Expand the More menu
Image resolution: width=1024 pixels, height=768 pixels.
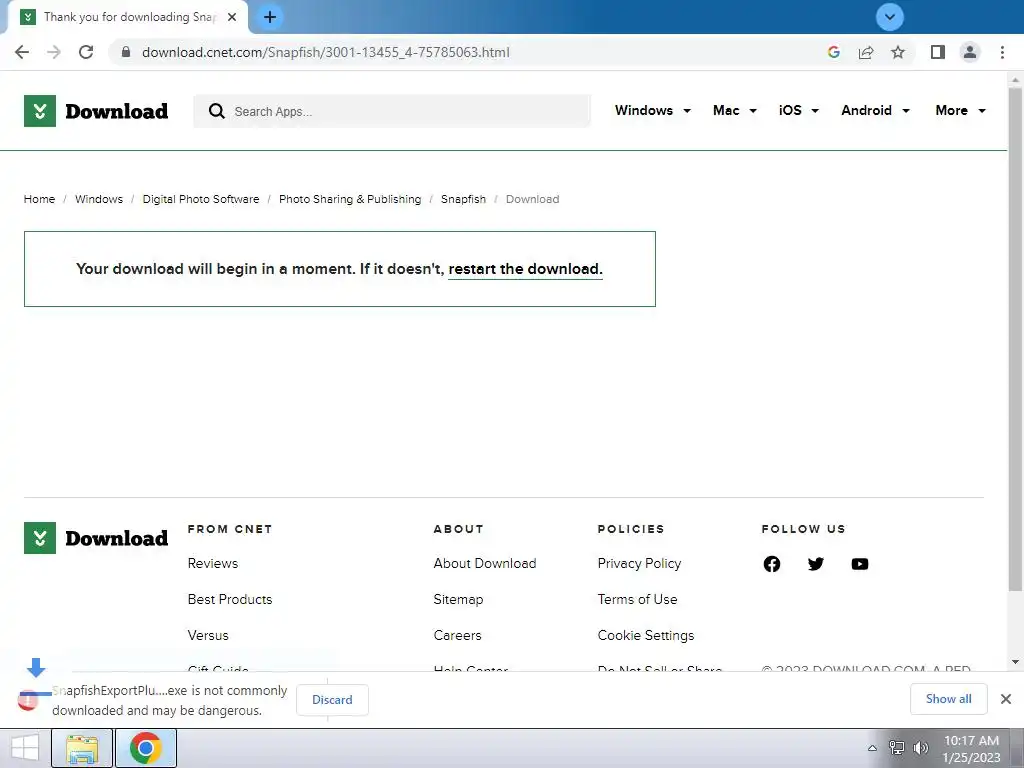(960, 110)
